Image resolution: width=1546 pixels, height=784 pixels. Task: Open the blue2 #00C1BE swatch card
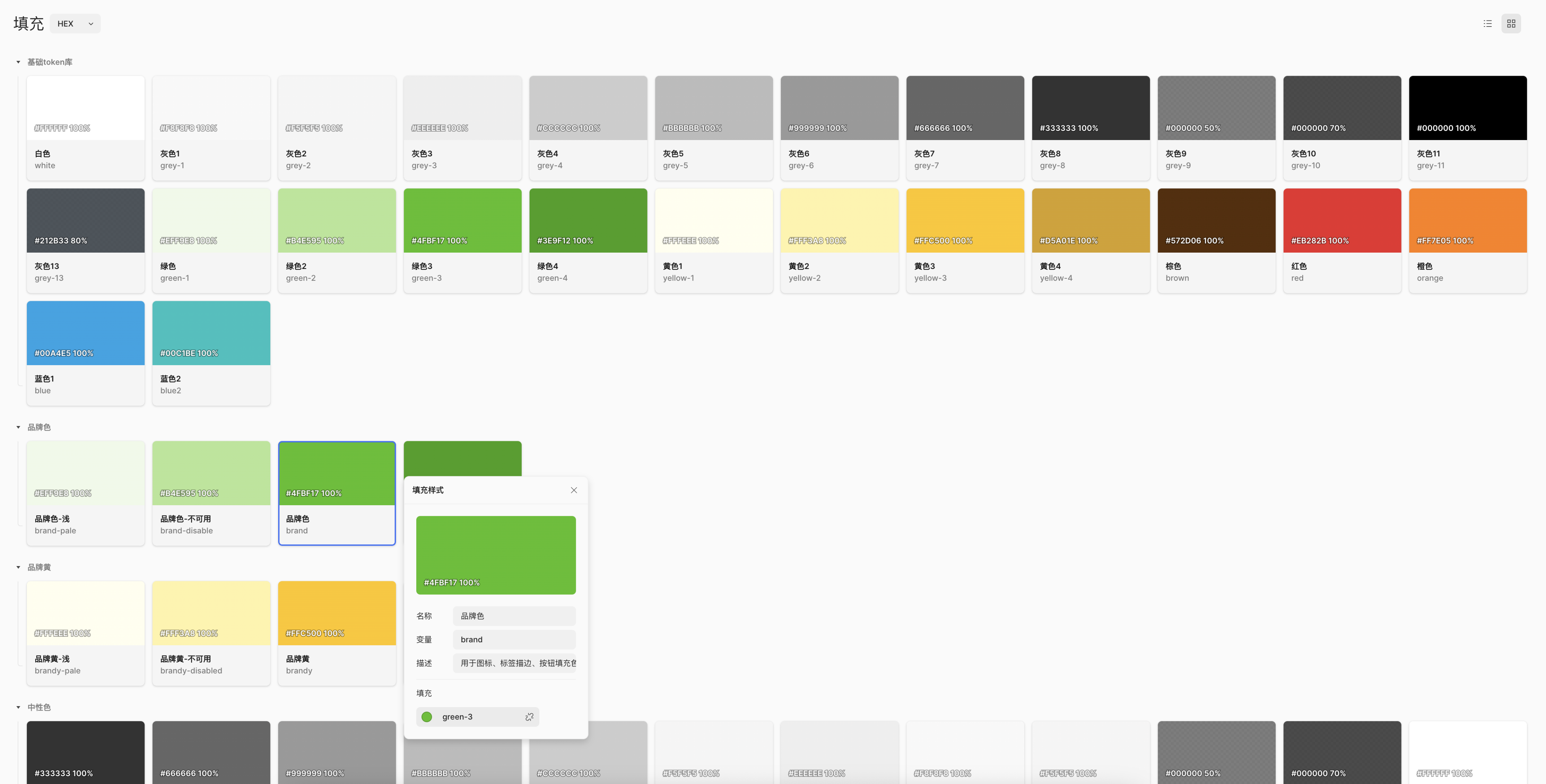tap(211, 353)
